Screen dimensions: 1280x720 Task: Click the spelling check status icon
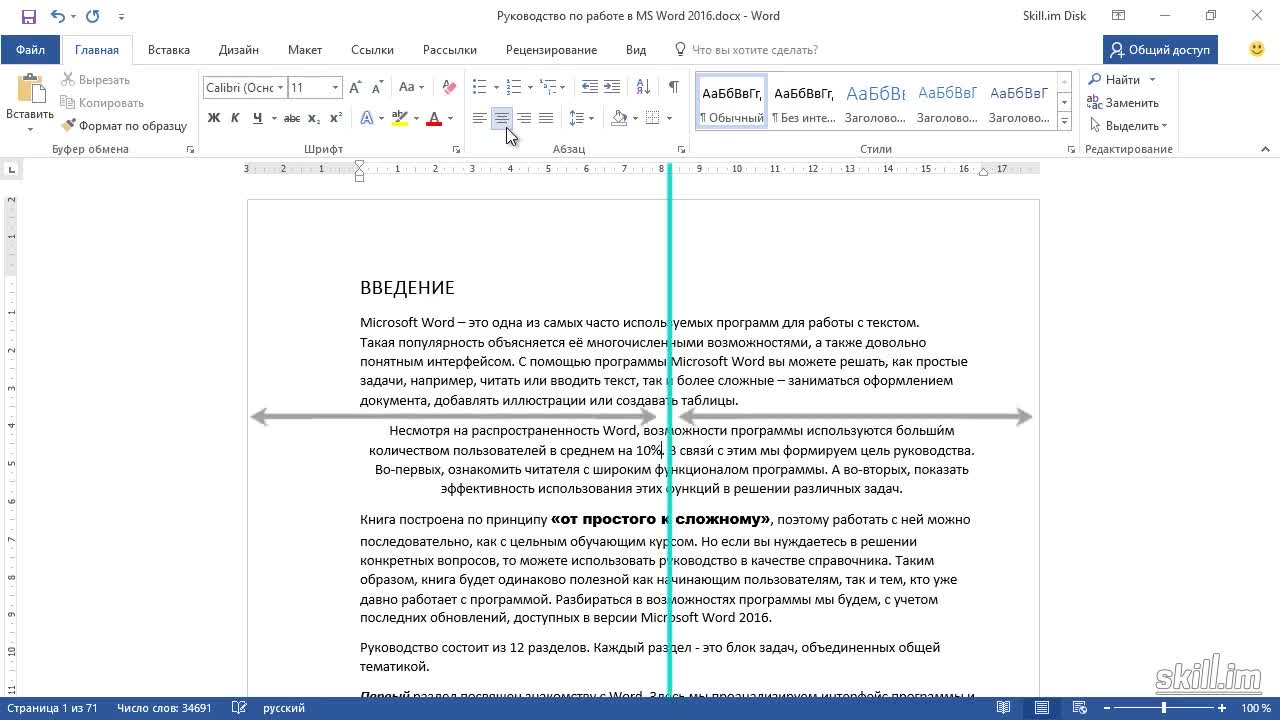pyautogui.click(x=239, y=708)
